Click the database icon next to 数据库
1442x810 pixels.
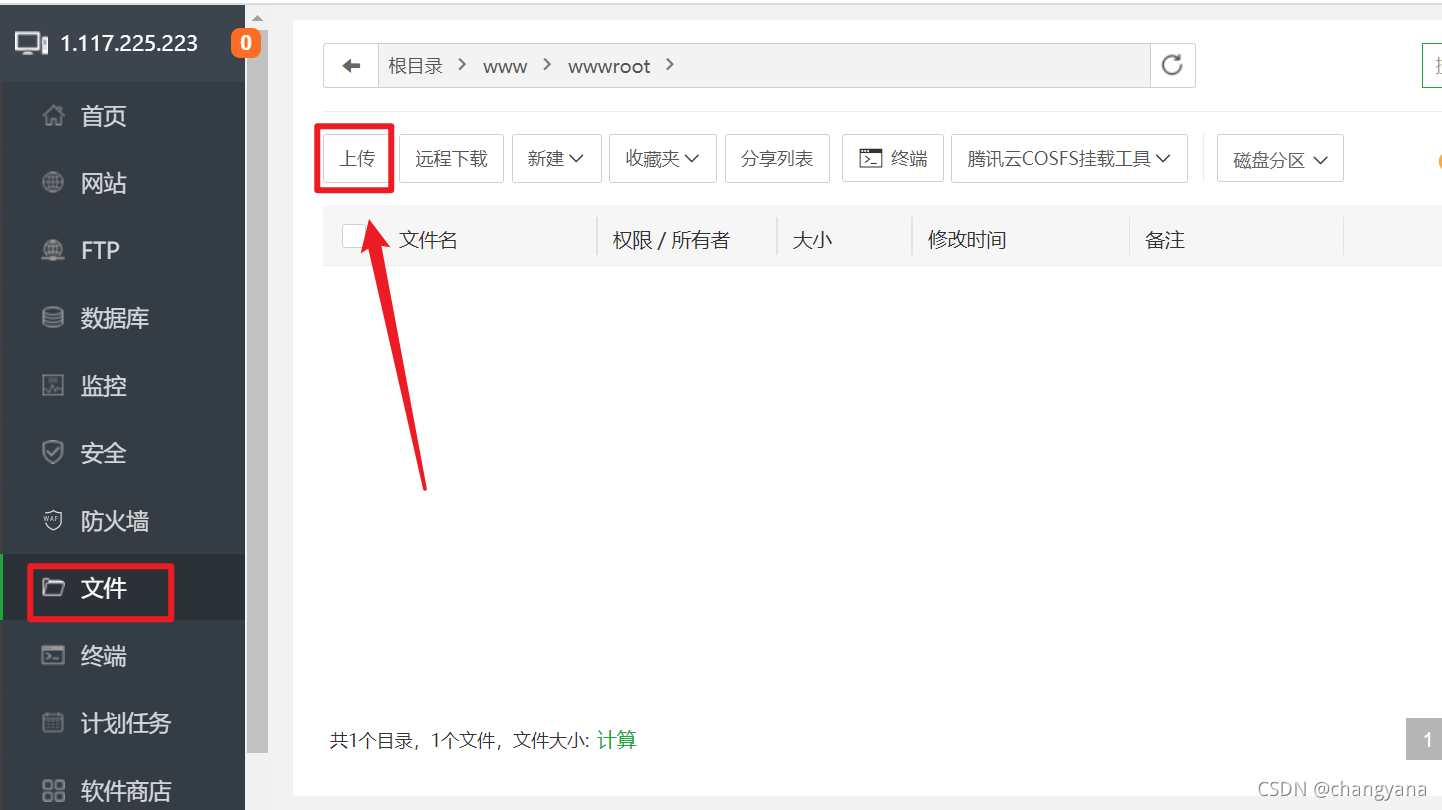(x=53, y=318)
